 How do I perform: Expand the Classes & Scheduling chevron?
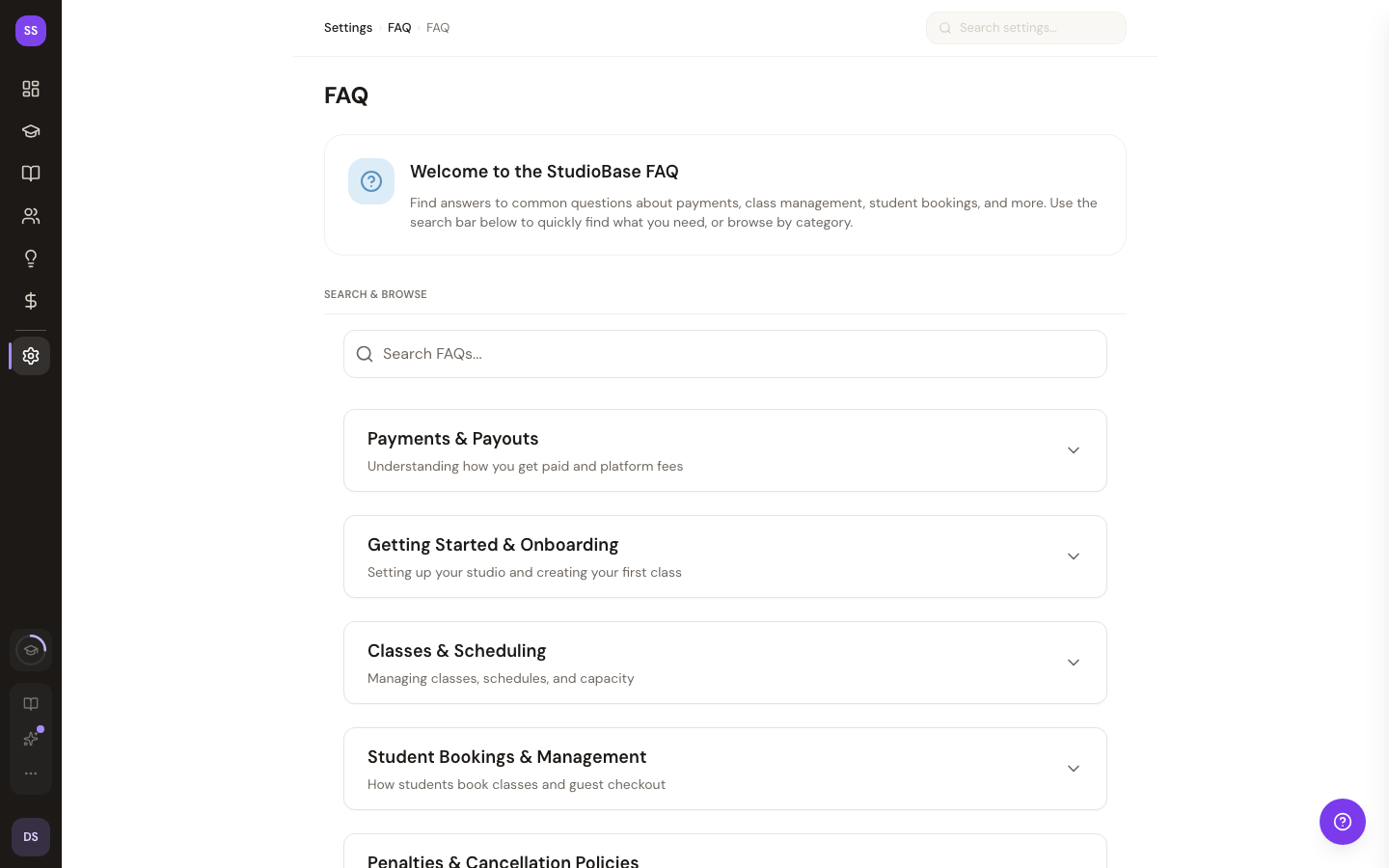pyautogui.click(x=1073, y=663)
